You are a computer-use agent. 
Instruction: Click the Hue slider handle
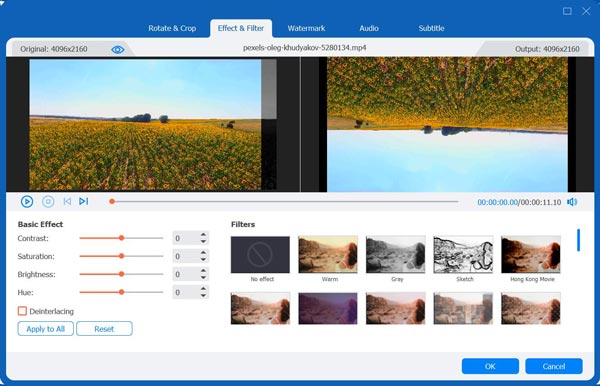pos(121,292)
